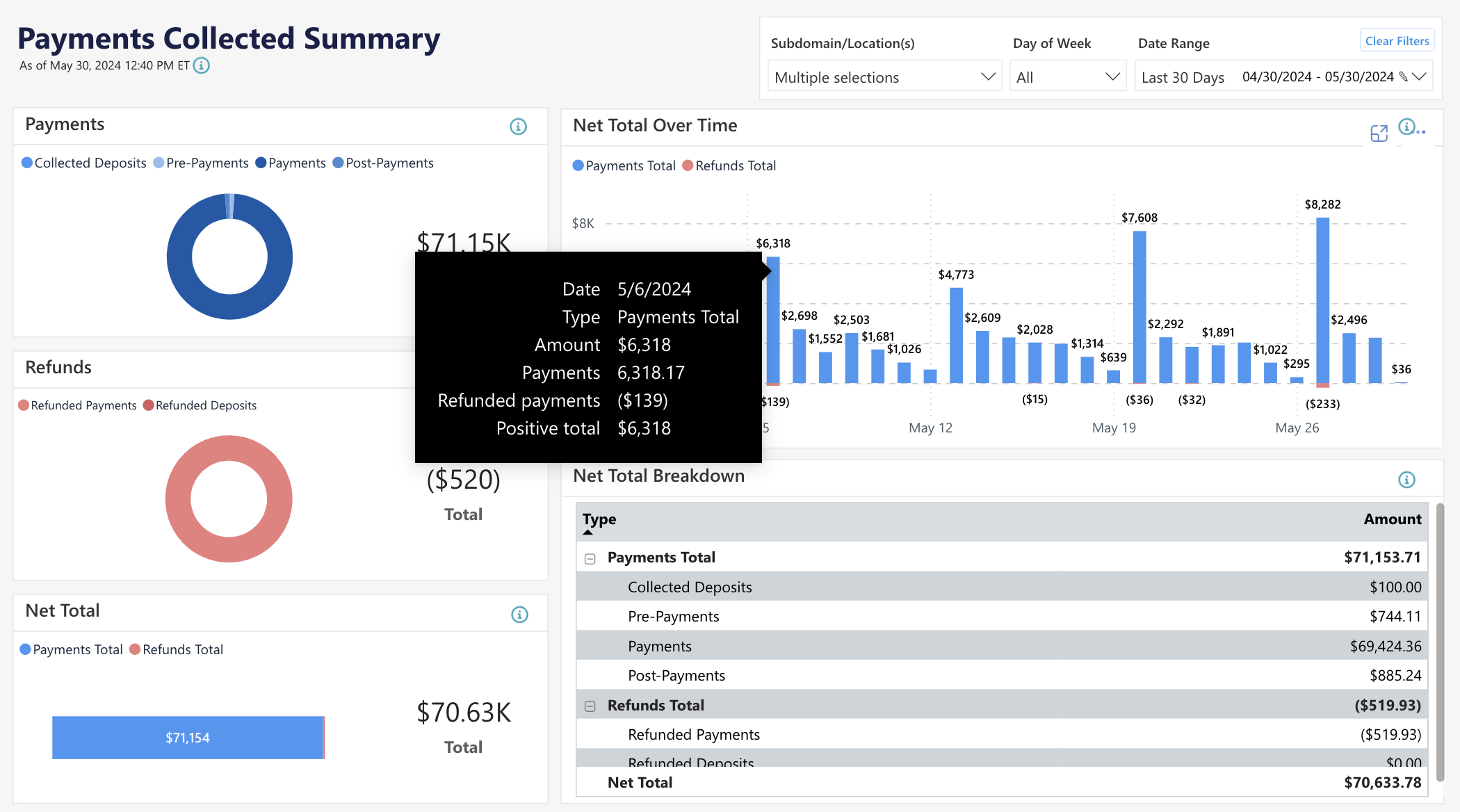This screenshot has height=812, width=1460.
Task: Click the May 12 axis label
Action: 930,428
